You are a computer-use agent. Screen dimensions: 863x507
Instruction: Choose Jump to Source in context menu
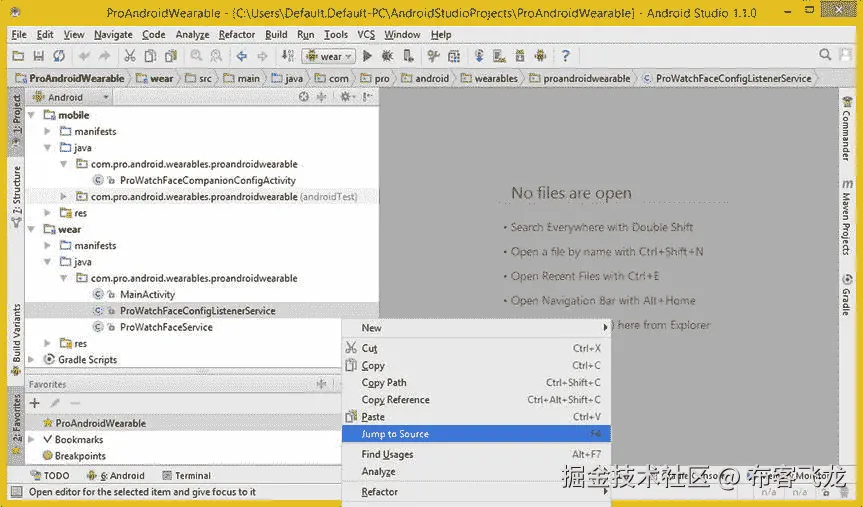click(476, 434)
